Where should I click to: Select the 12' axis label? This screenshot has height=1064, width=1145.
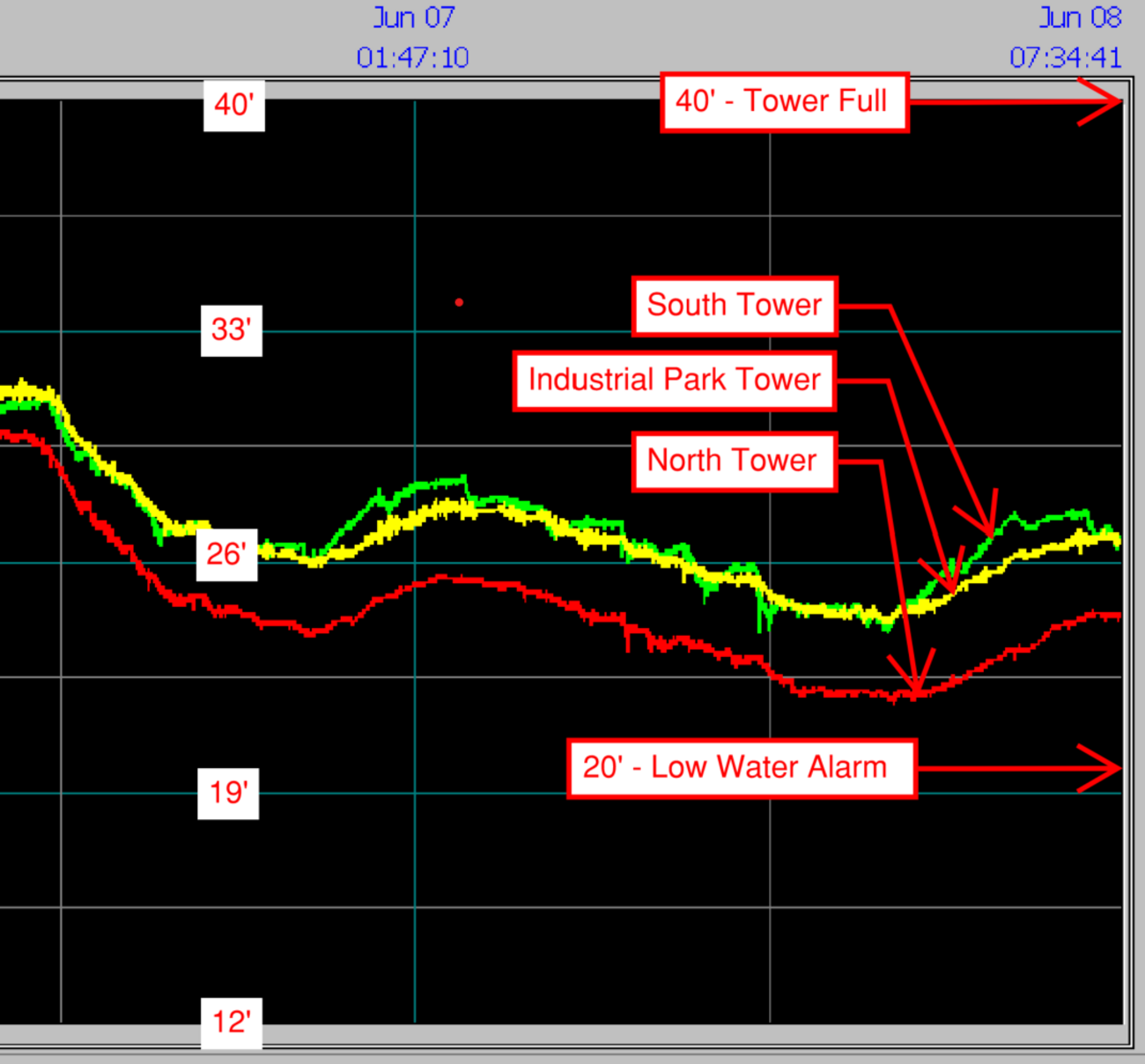(231, 1022)
